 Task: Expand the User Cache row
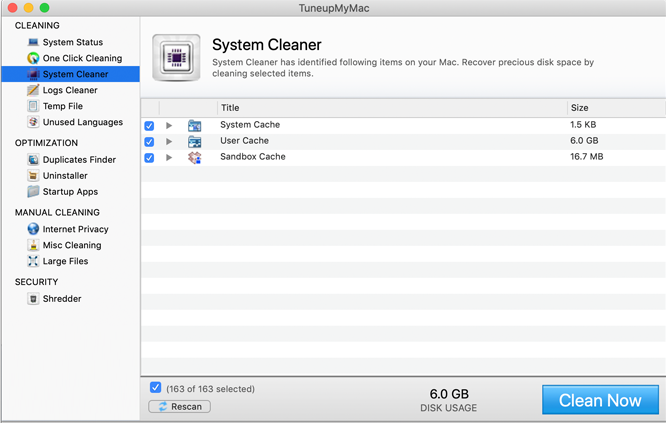click(169, 141)
